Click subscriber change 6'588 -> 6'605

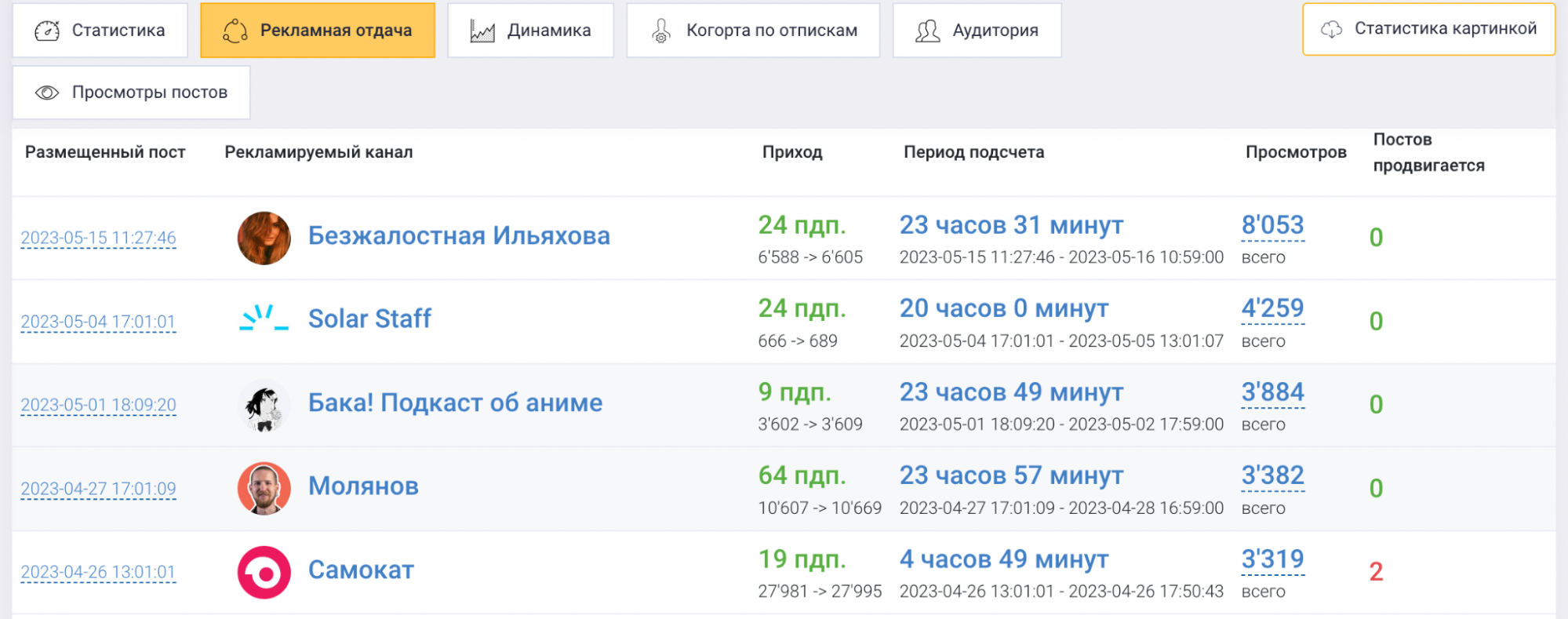pos(810,257)
